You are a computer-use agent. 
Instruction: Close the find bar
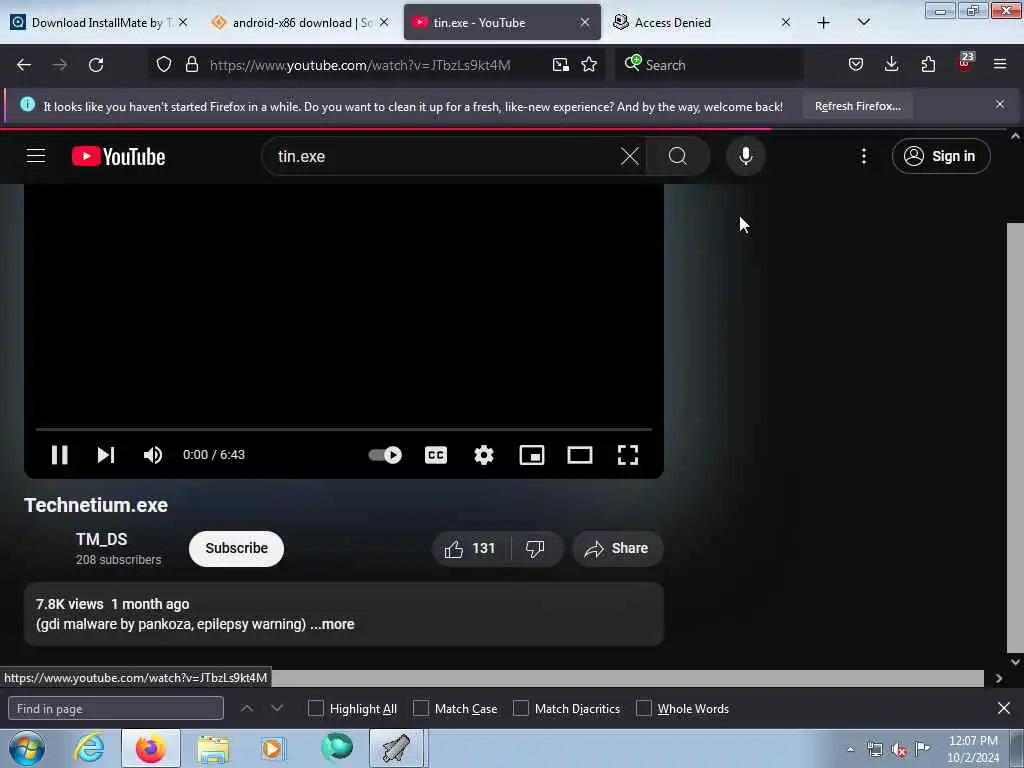(x=1004, y=708)
